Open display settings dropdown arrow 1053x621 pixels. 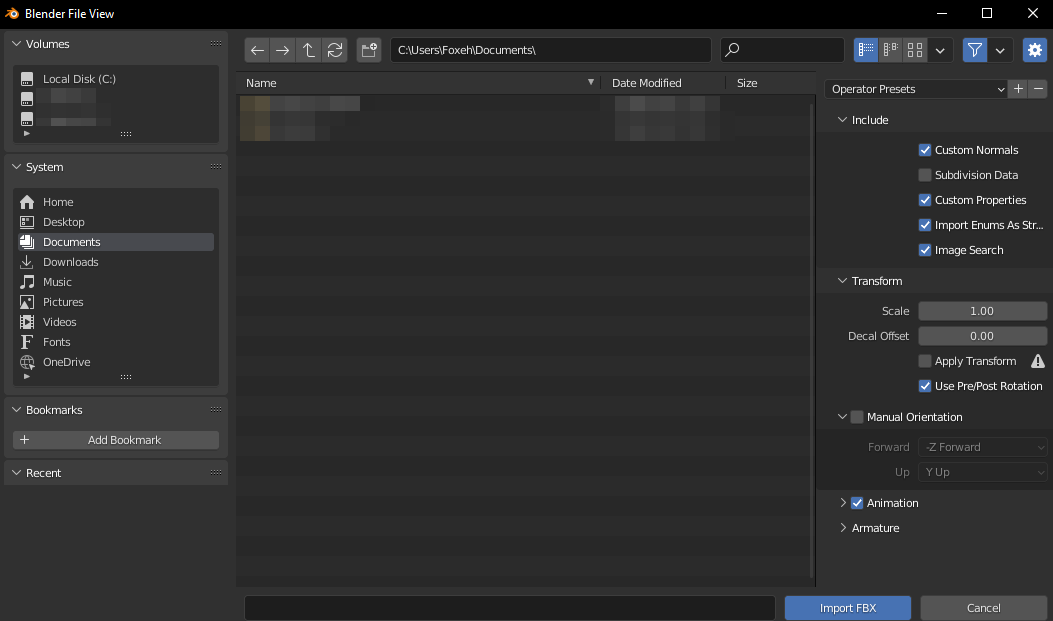[x=940, y=50]
